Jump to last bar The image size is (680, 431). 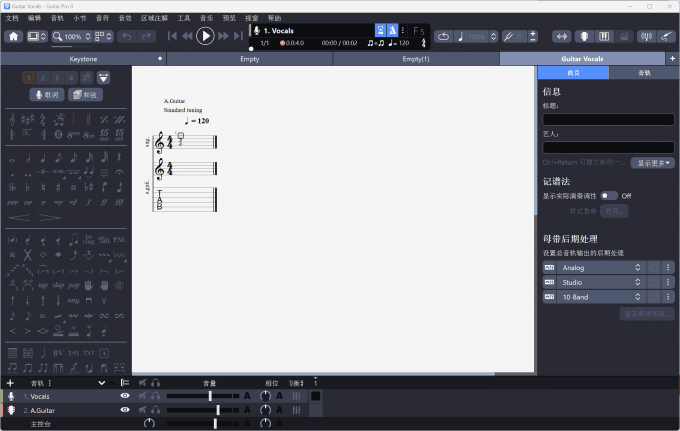[238, 36]
